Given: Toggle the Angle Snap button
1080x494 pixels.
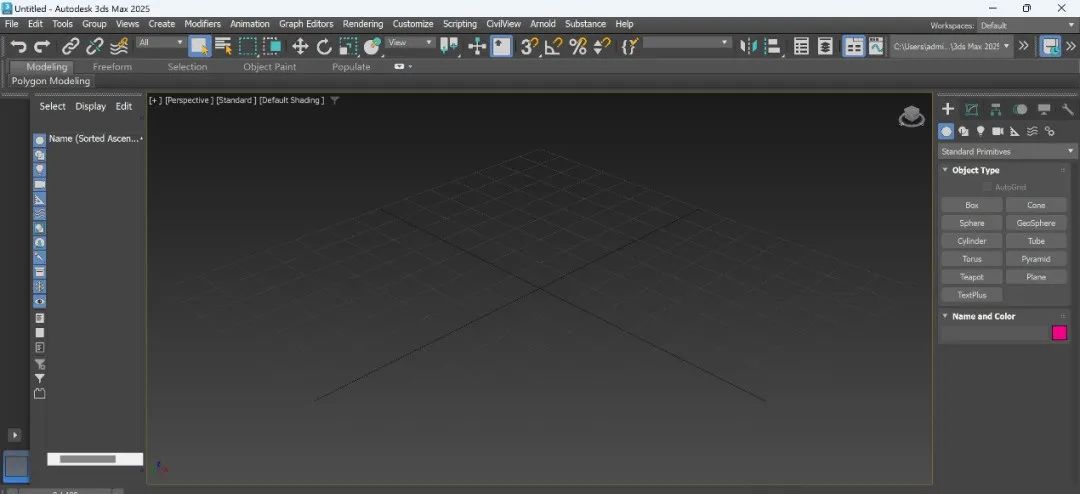Looking at the screenshot, I should click(553, 47).
